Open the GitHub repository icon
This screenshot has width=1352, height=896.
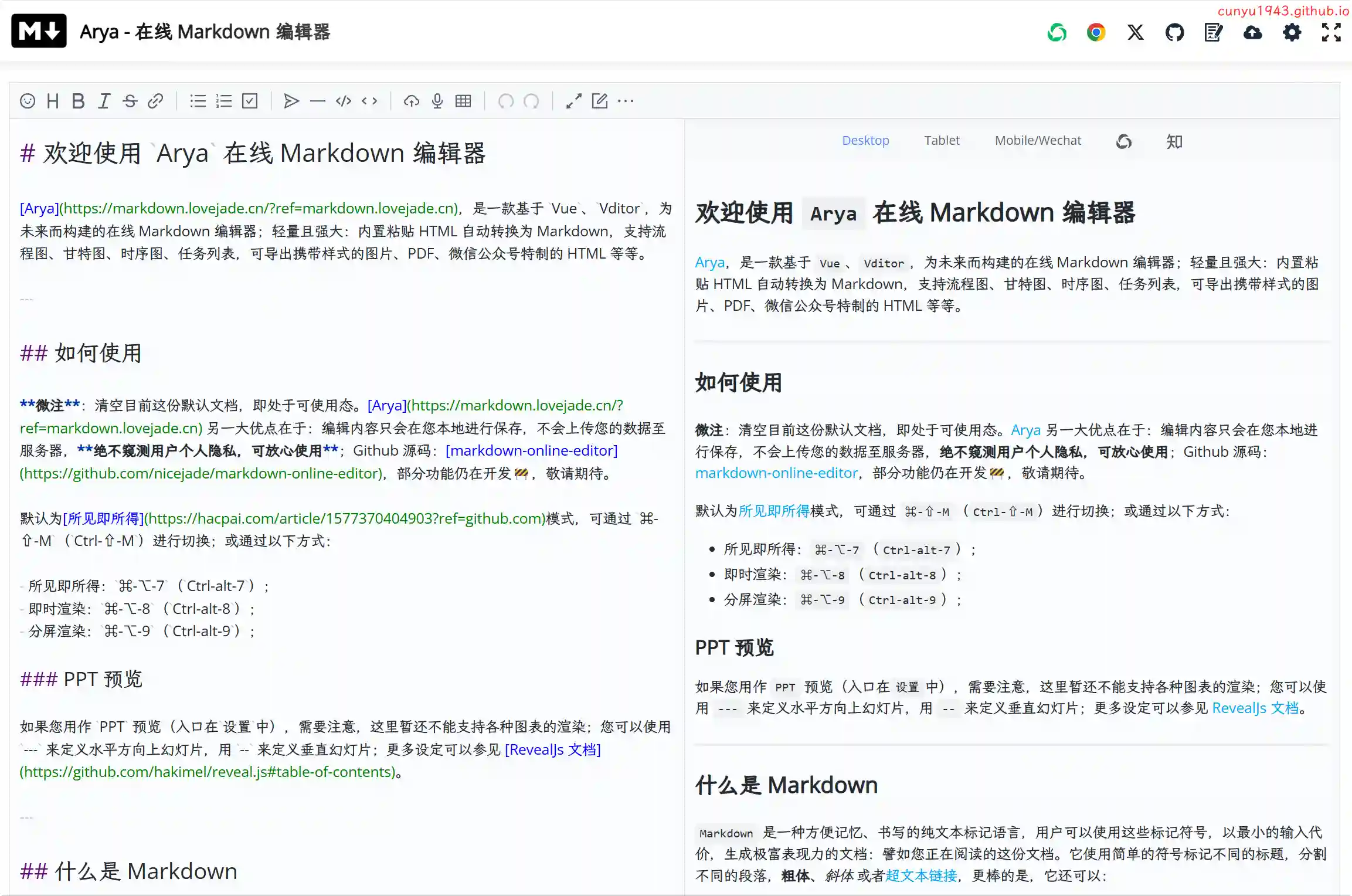pyautogui.click(x=1174, y=32)
